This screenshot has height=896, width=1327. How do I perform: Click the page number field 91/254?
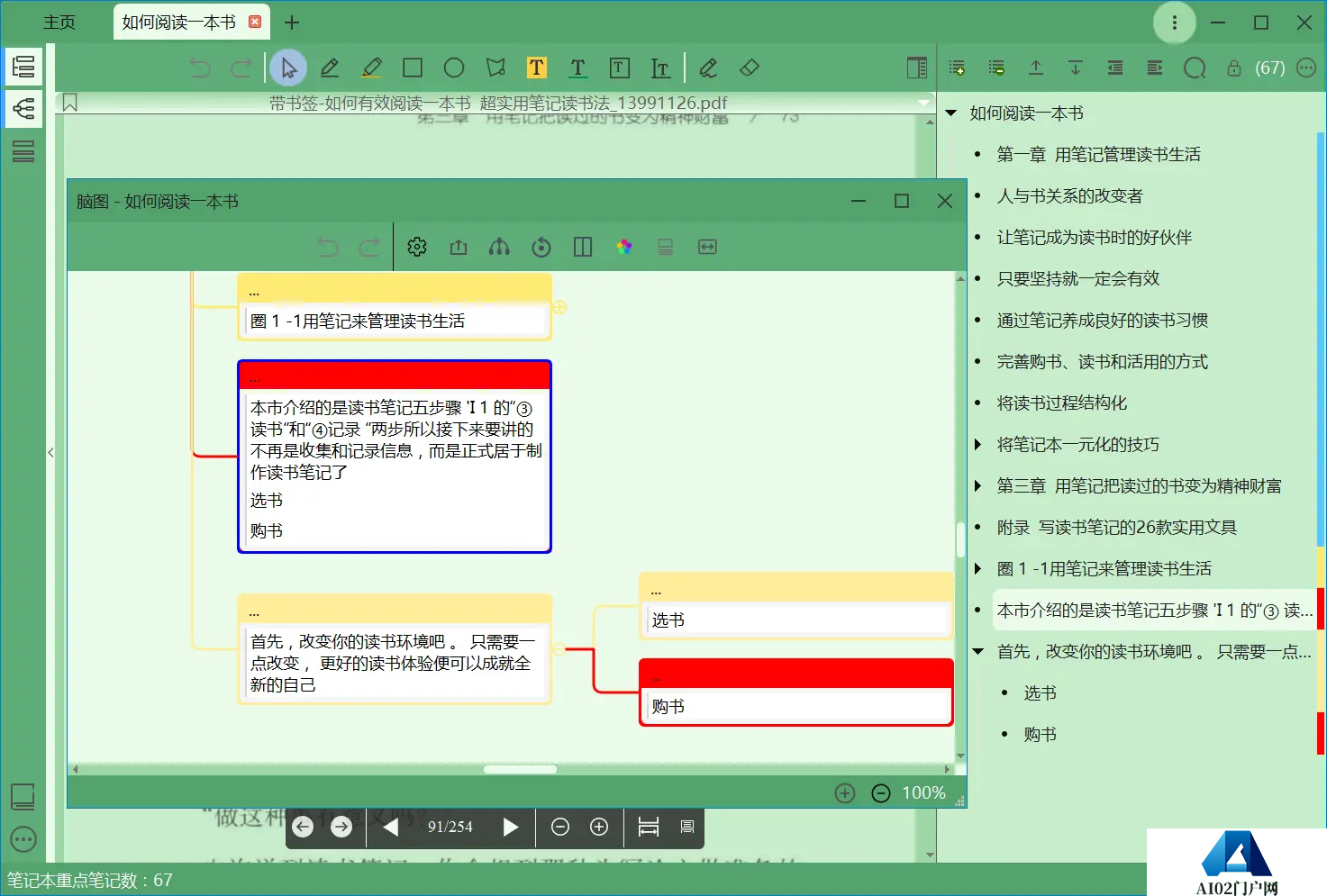tap(450, 827)
